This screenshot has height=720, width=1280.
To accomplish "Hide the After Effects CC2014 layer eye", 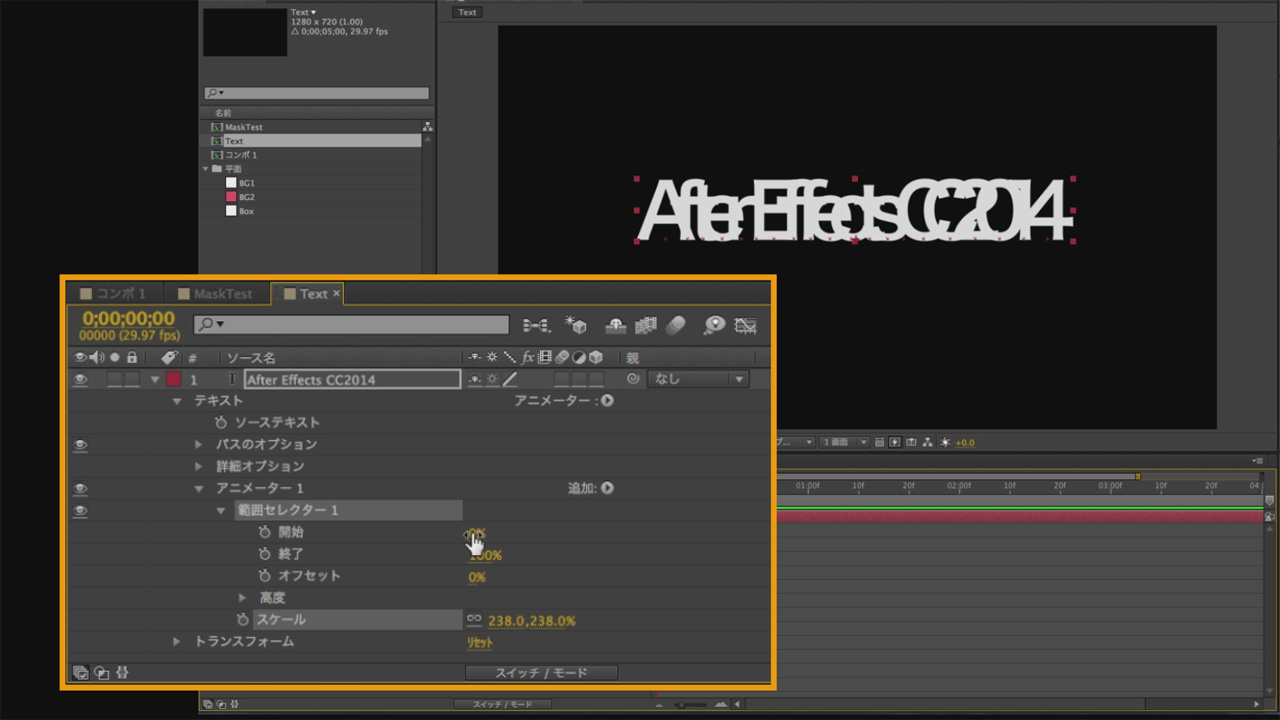I will point(80,379).
